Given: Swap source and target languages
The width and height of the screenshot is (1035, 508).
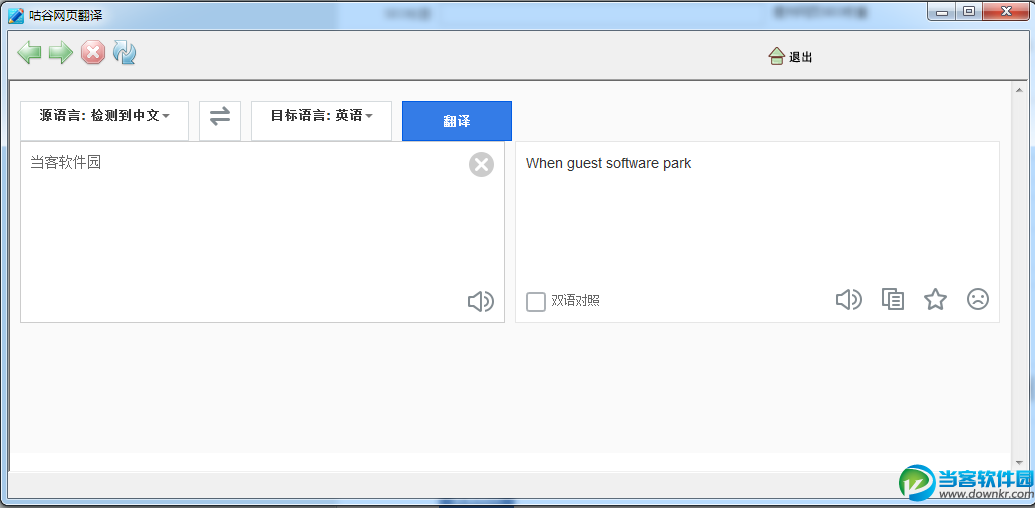Looking at the screenshot, I should pos(220,121).
